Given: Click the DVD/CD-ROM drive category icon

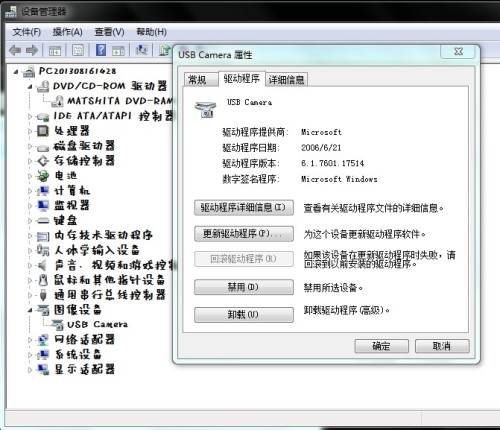Looking at the screenshot, I should click(x=43, y=87).
